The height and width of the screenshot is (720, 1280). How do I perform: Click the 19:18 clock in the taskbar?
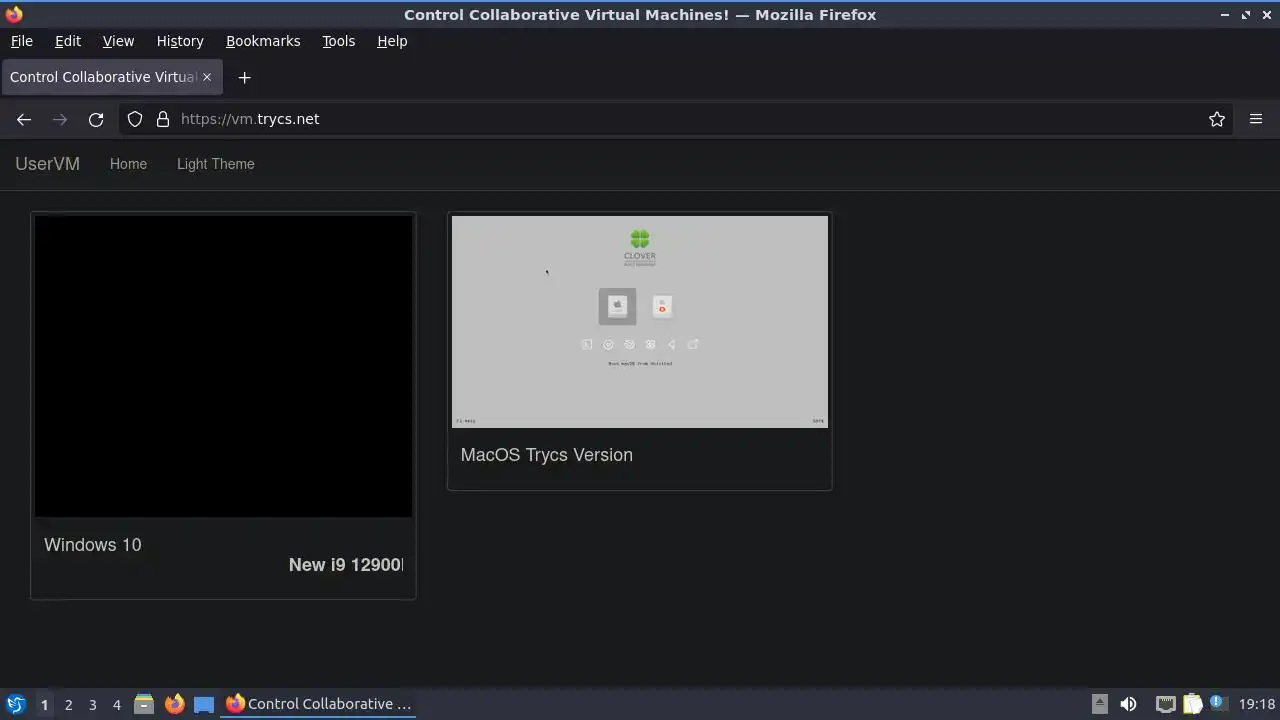pyautogui.click(x=1257, y=704)
